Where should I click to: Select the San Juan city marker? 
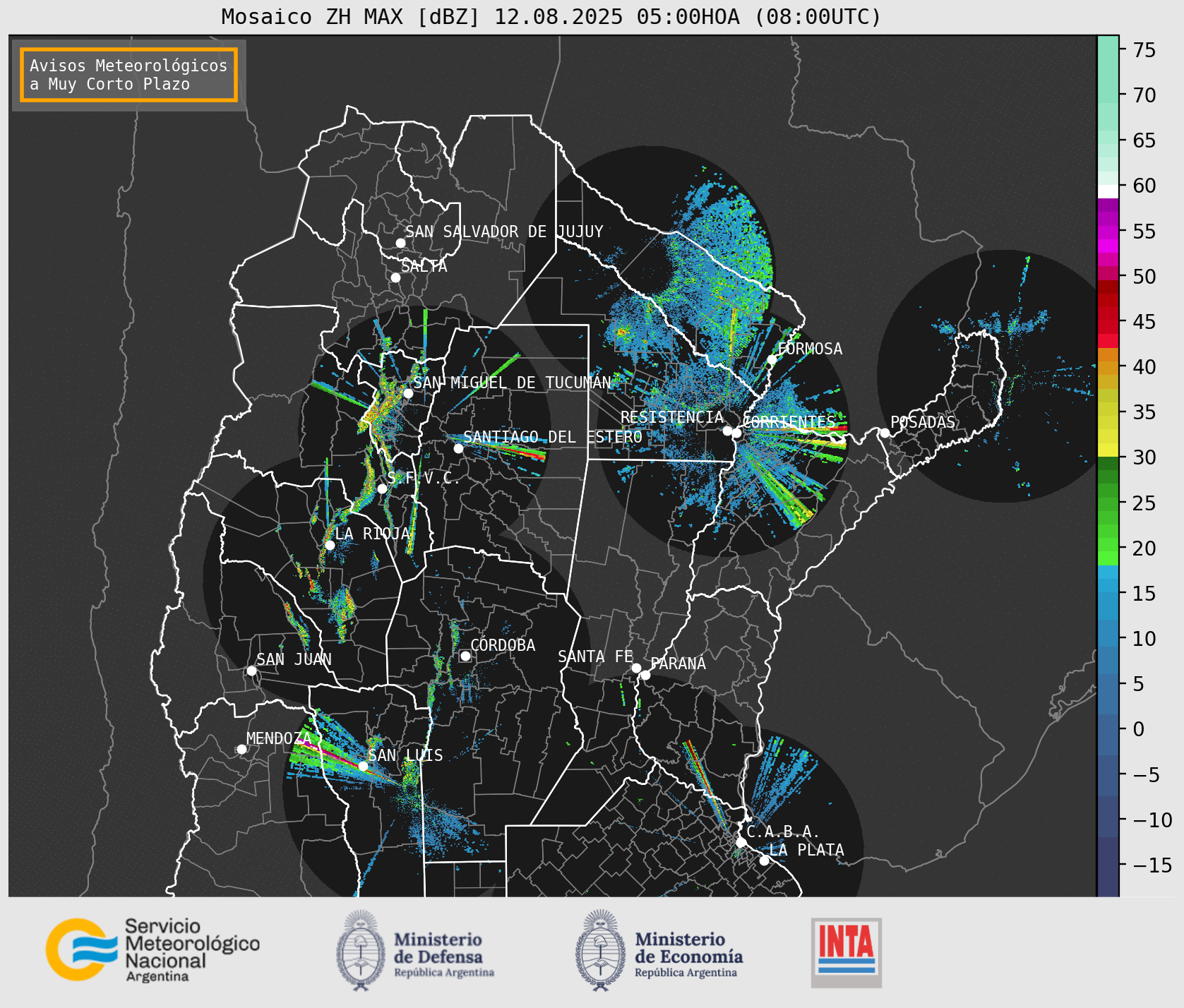[251, 671]
